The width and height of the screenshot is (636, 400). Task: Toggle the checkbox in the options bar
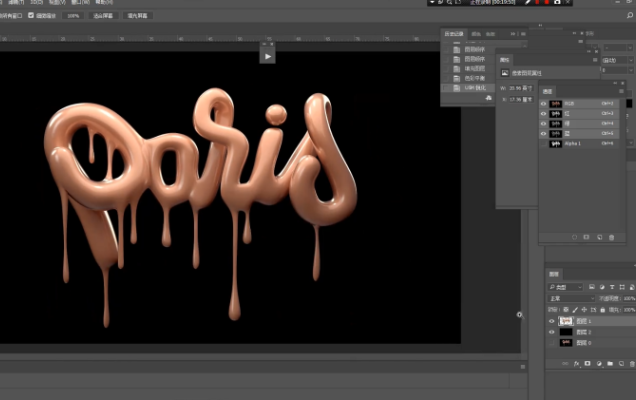(31, 16)
